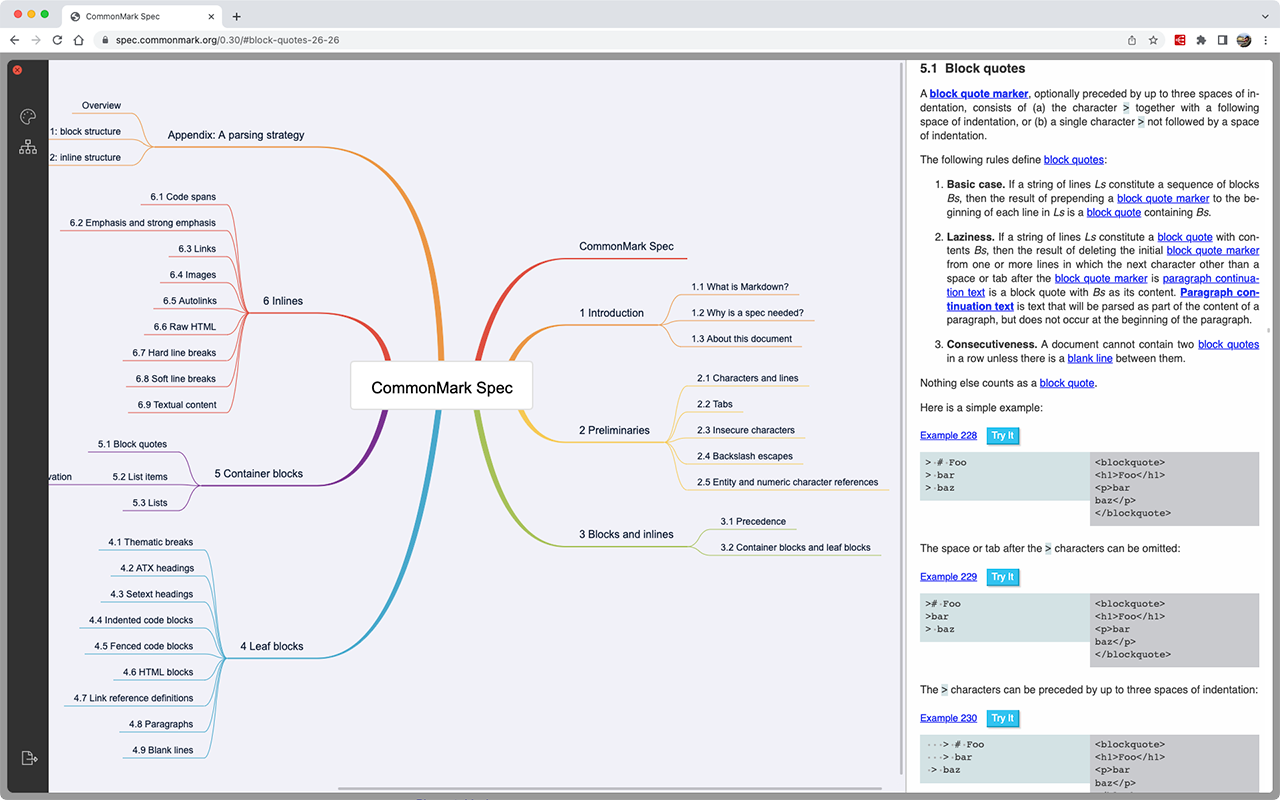Toggle the browser side panel icon
1280x800 pixels.
(1222, 40)
